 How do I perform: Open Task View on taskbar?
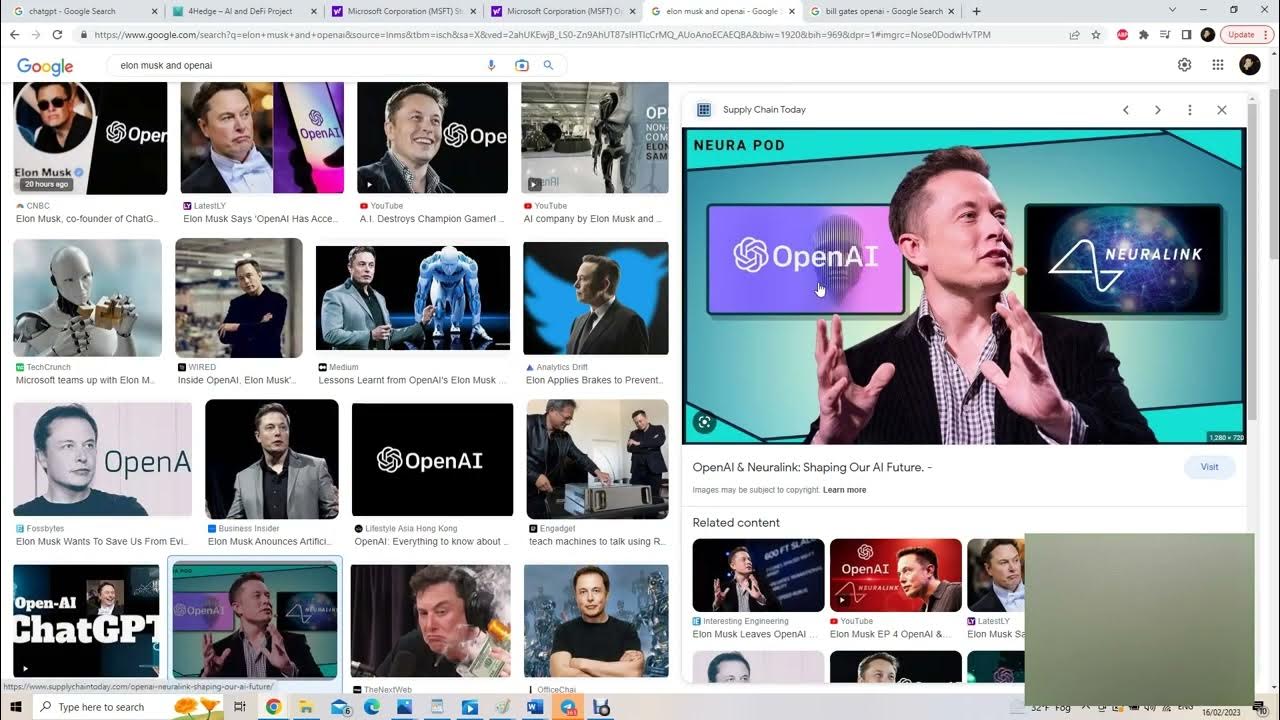(239, 707)
